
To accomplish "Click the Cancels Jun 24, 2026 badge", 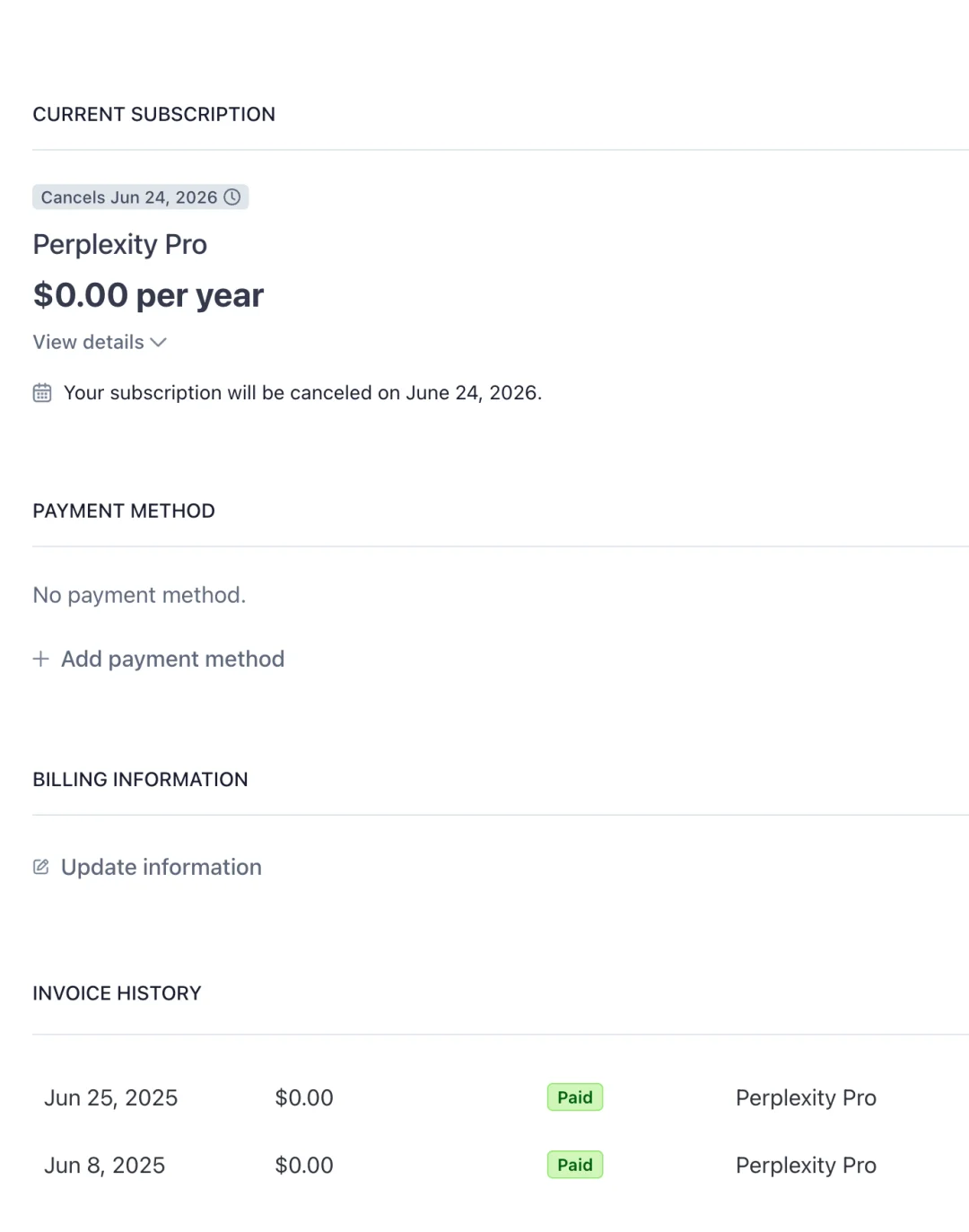I will [x=129, y=197].
